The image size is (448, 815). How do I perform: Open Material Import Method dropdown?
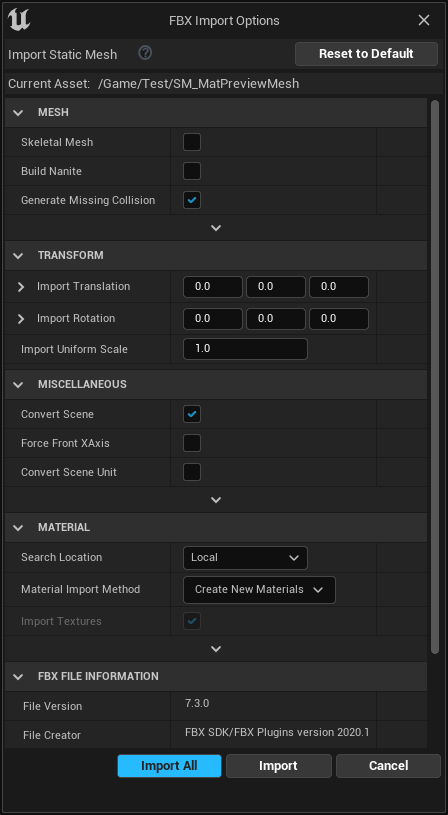point(259,589)
